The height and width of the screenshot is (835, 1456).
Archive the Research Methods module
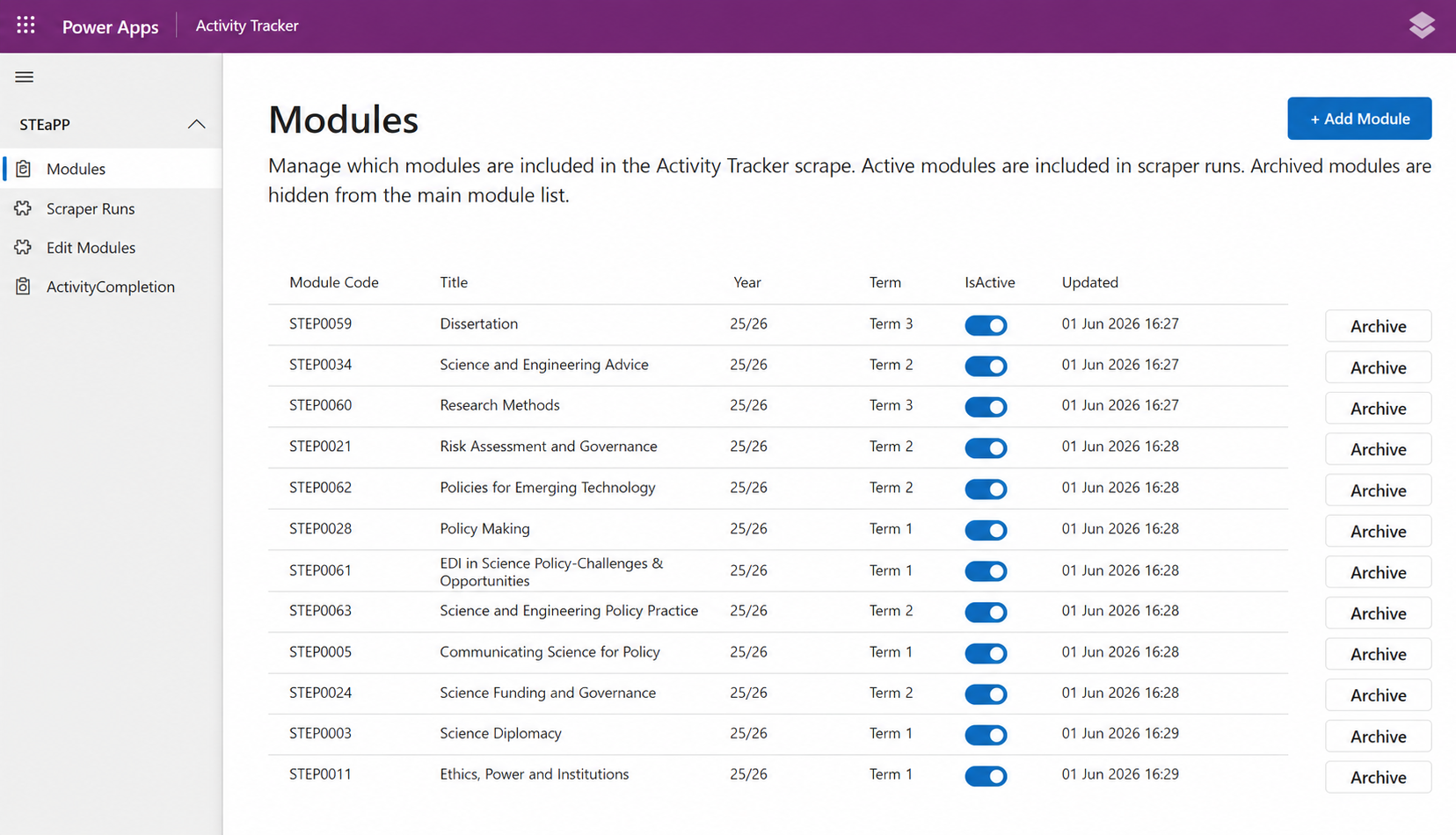coord(1378,409)
